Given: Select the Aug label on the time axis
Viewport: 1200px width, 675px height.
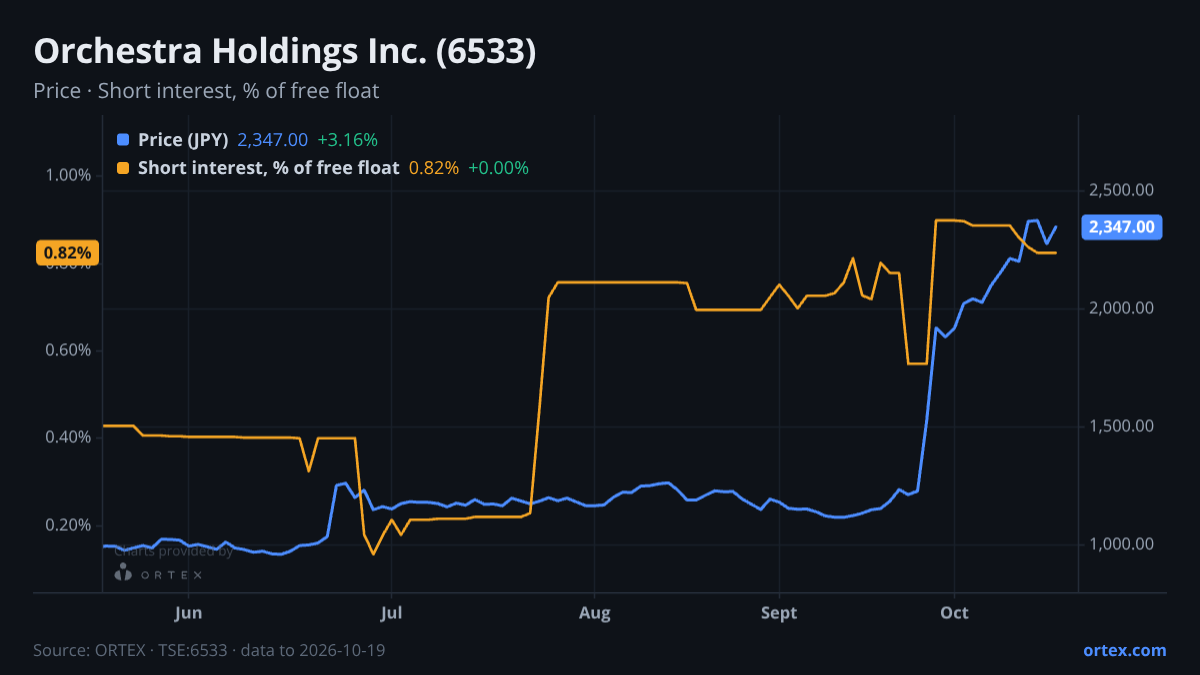Looking at the screenshot, I should pos(595,613).
